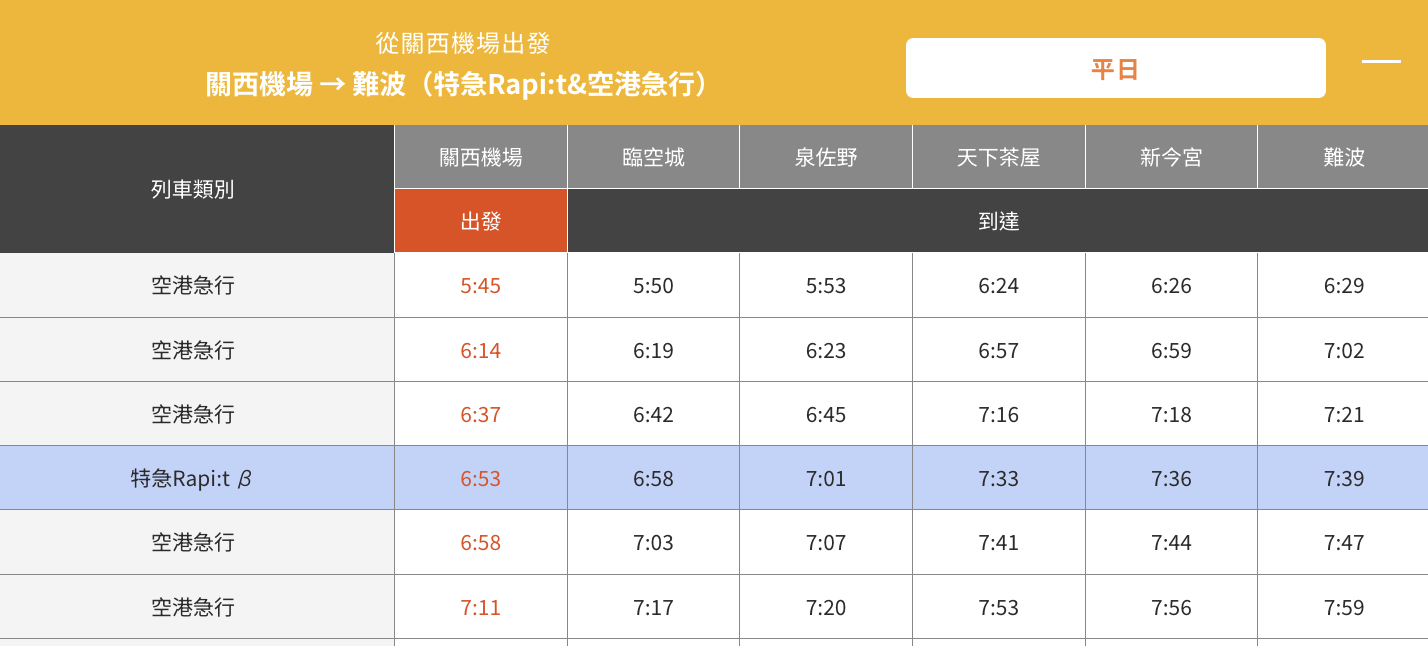Select the 關西機場 station column header

coord(481,156)
